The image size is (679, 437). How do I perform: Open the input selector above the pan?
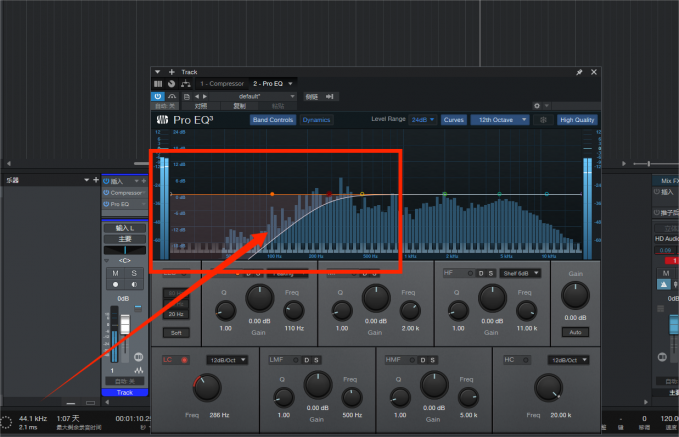point(125,228)
